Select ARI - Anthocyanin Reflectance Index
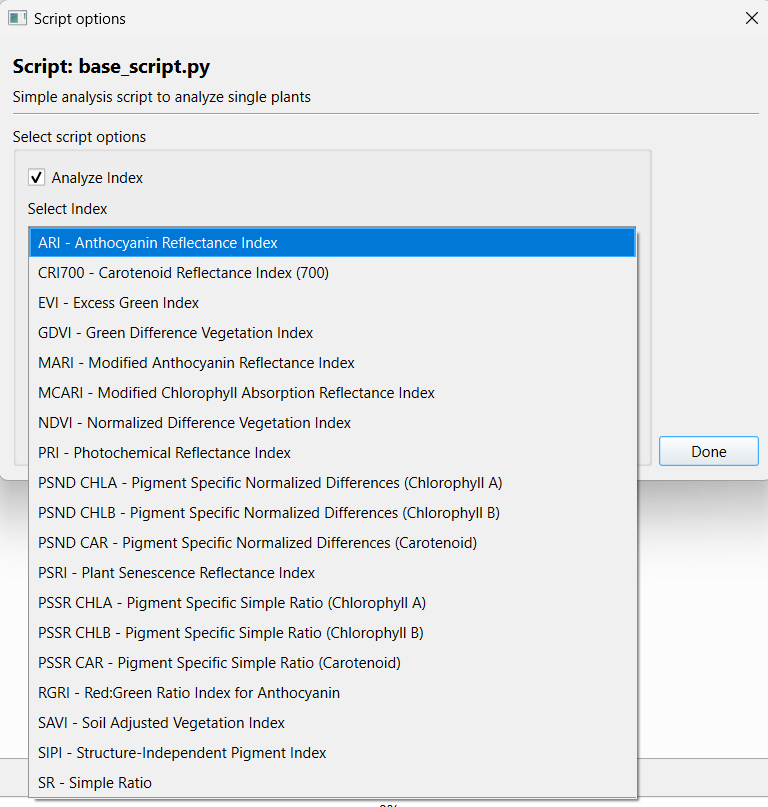Image resolution: width=768 pixels, height=807 pixels. point(158,243)
